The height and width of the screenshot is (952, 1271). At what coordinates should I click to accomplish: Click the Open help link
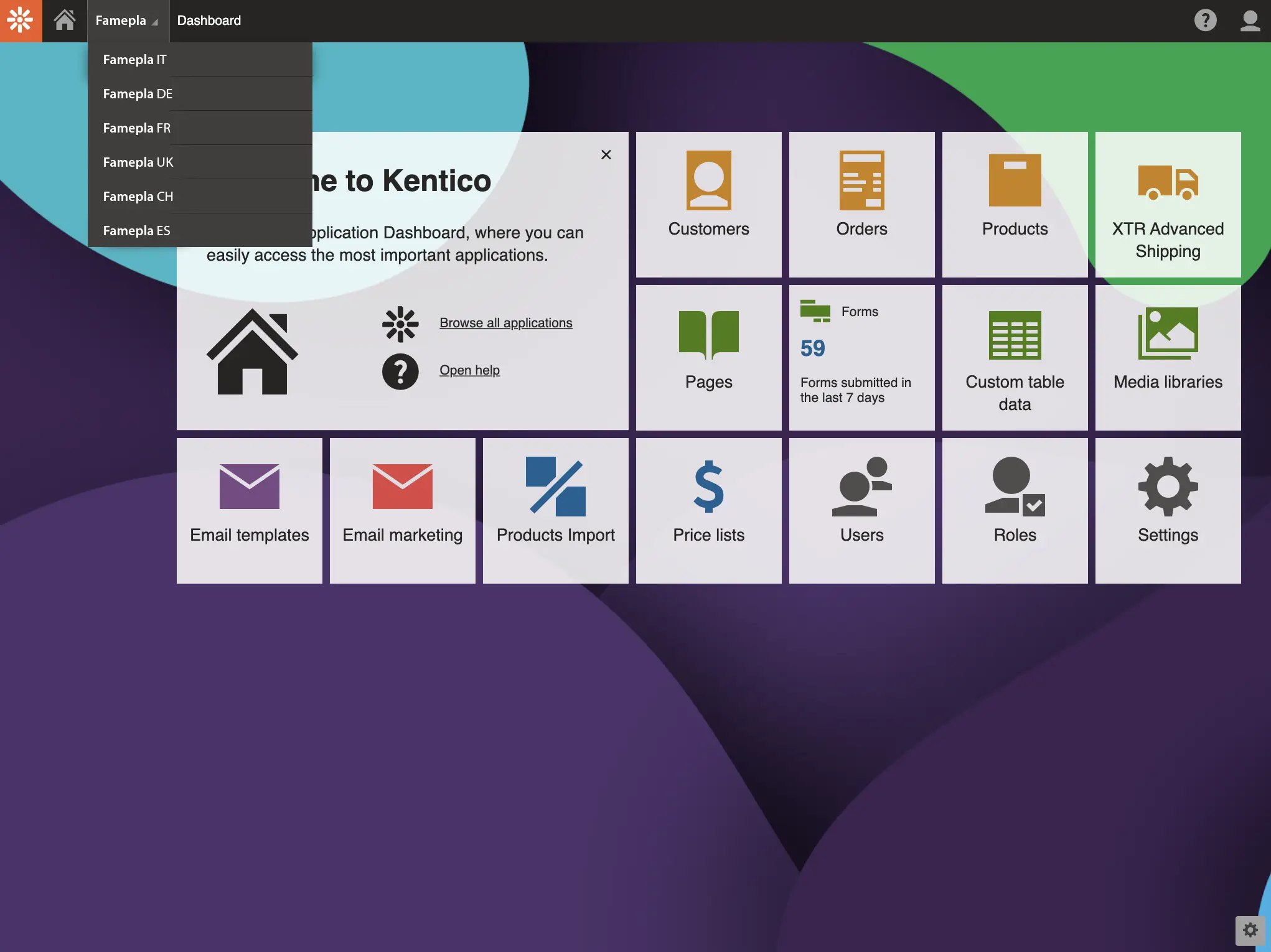[x=469, y=370]
